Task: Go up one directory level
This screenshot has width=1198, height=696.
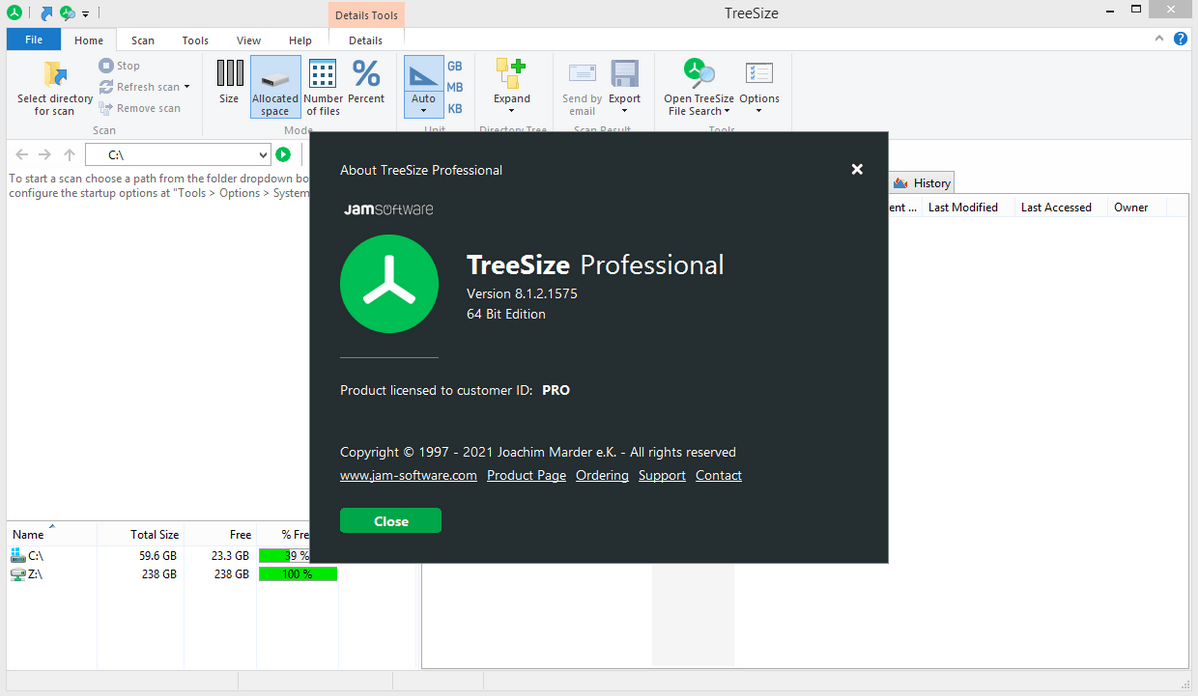Action: (x=70, y=155)
